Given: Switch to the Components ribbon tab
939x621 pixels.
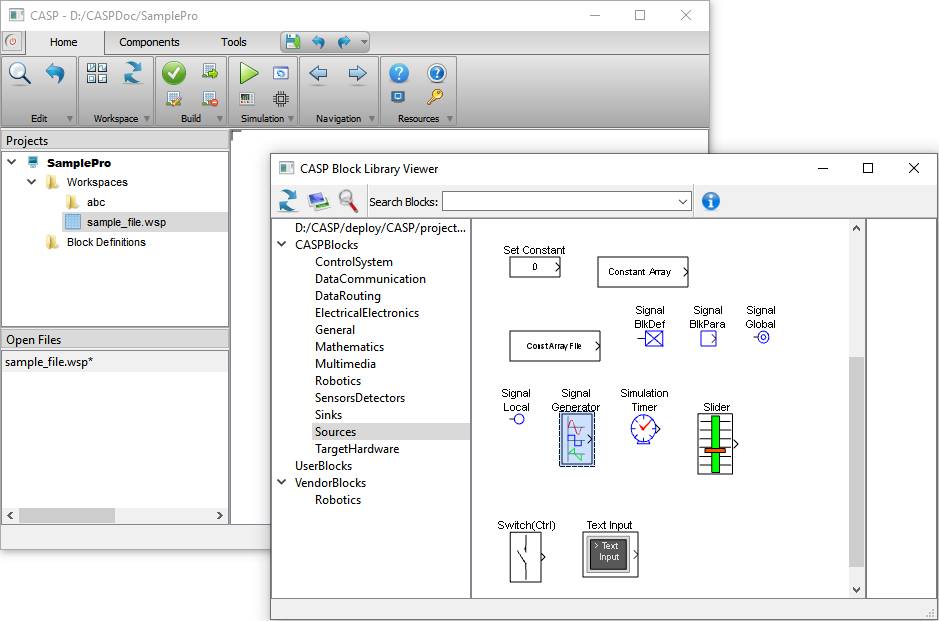Looking at the screenshot, I should coord(149,42).
